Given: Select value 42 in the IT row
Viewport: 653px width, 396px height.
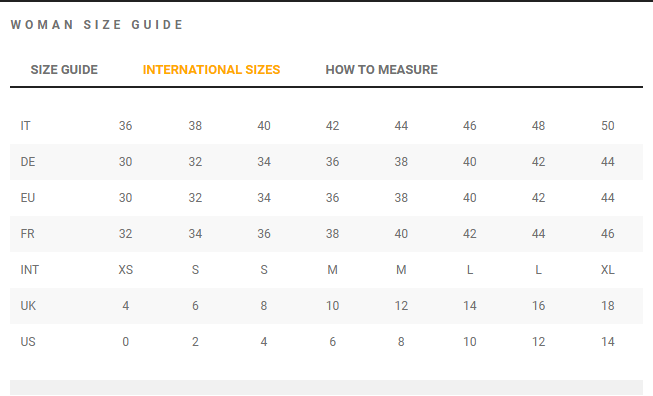Looking at the screenshot, I should coord(332,126).
